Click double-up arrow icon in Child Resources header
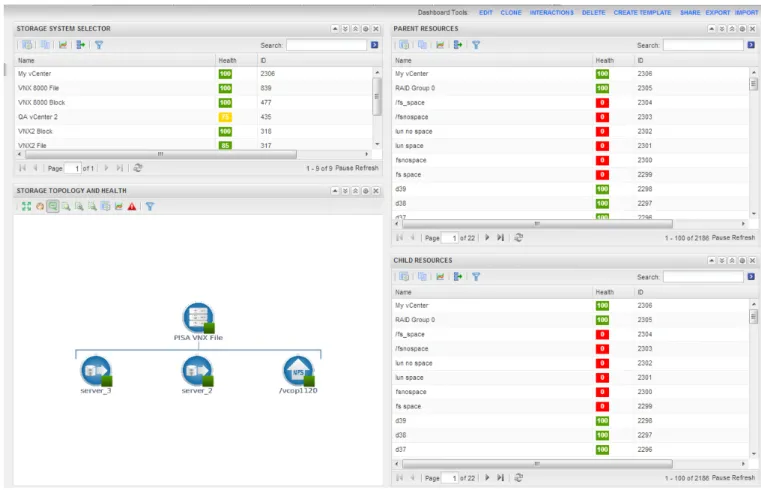 (732, 261)
